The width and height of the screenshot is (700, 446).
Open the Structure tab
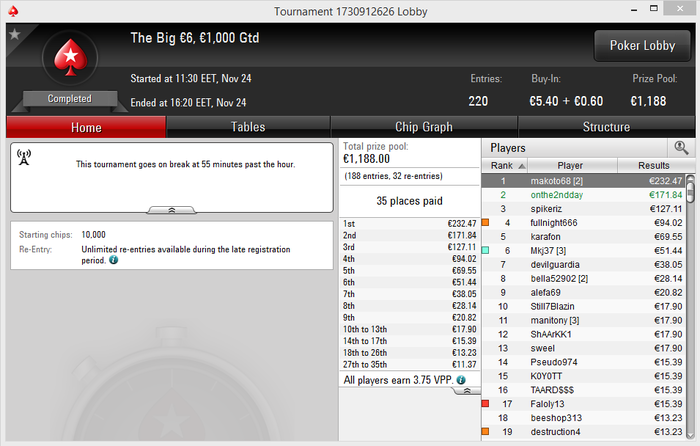(606, 127)
